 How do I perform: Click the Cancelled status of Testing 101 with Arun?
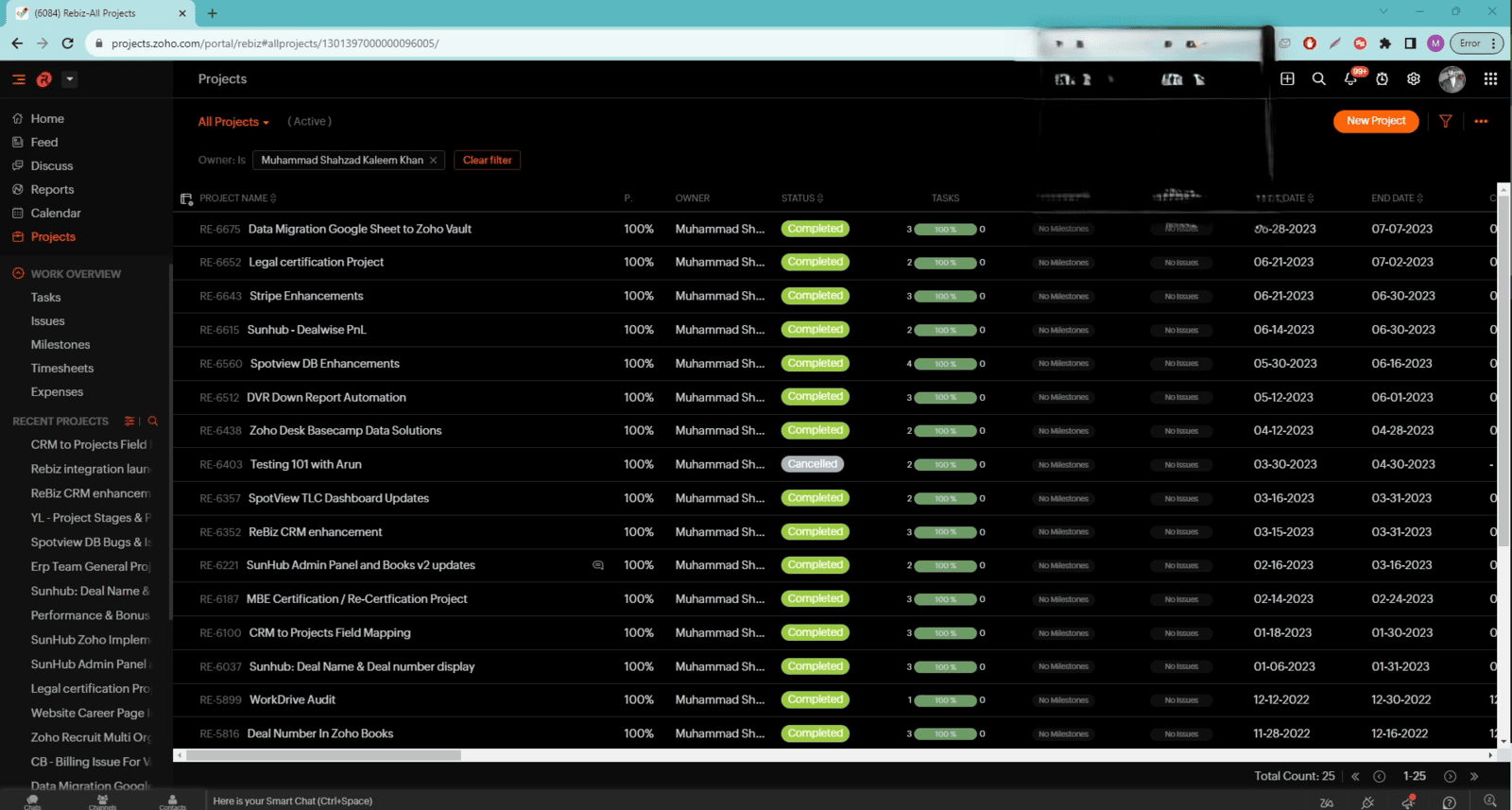(813, 464)
